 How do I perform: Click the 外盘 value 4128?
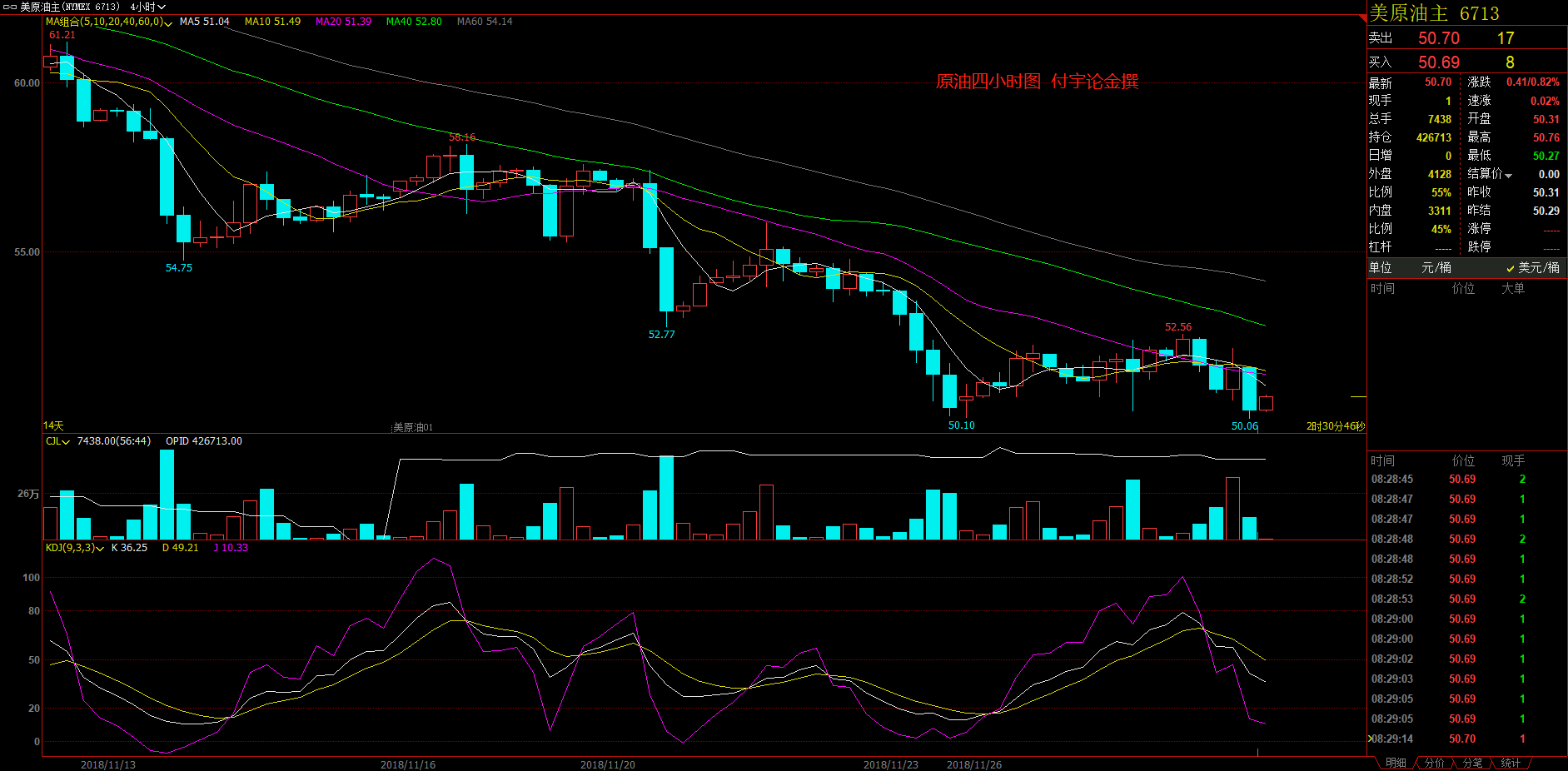(1440, 174)
